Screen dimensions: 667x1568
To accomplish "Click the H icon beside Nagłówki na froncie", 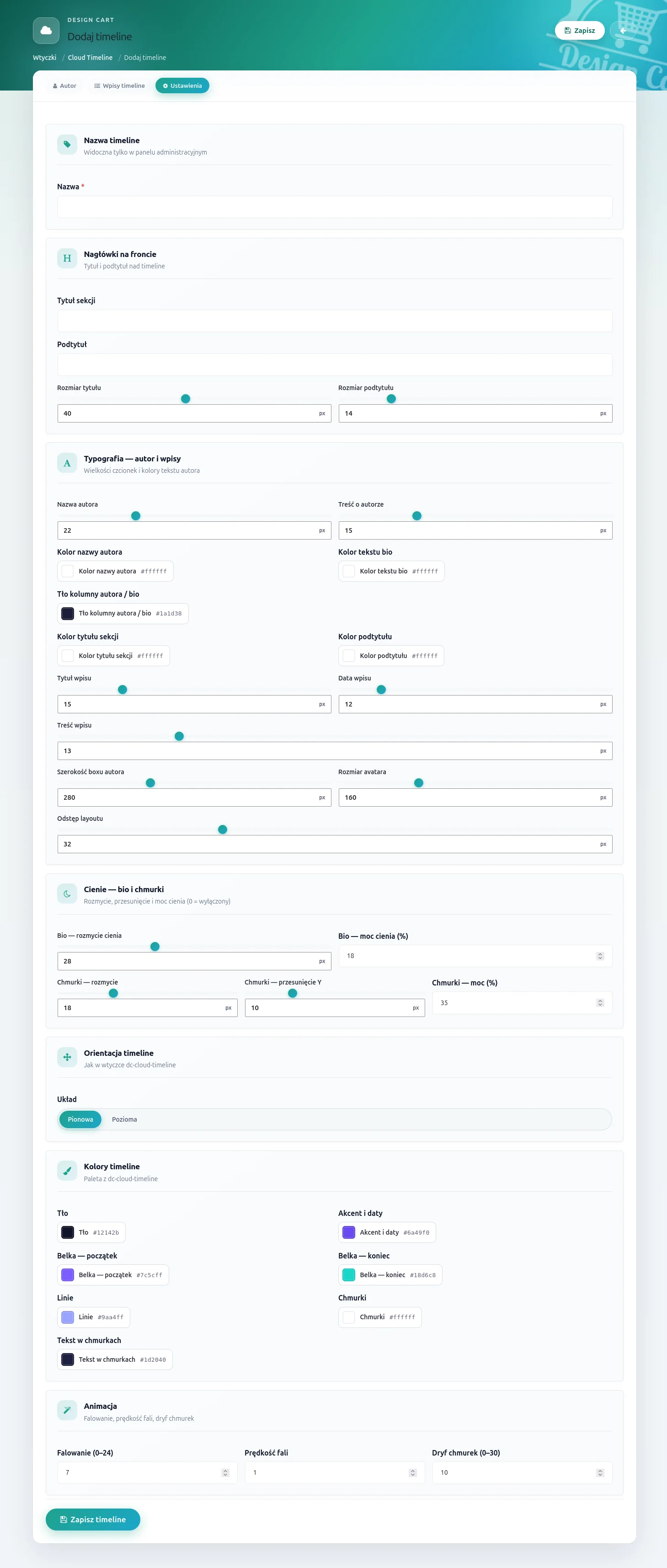I will 67,259.
